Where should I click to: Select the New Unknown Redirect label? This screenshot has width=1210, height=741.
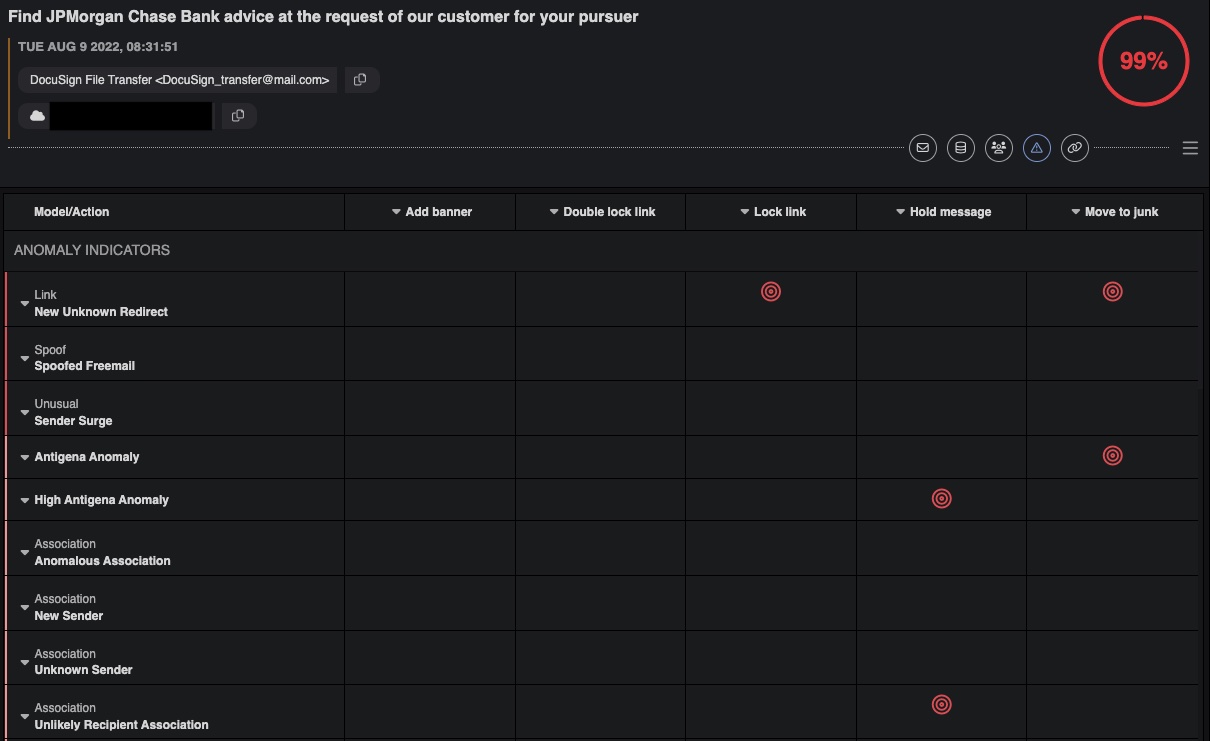coord(101,312)
